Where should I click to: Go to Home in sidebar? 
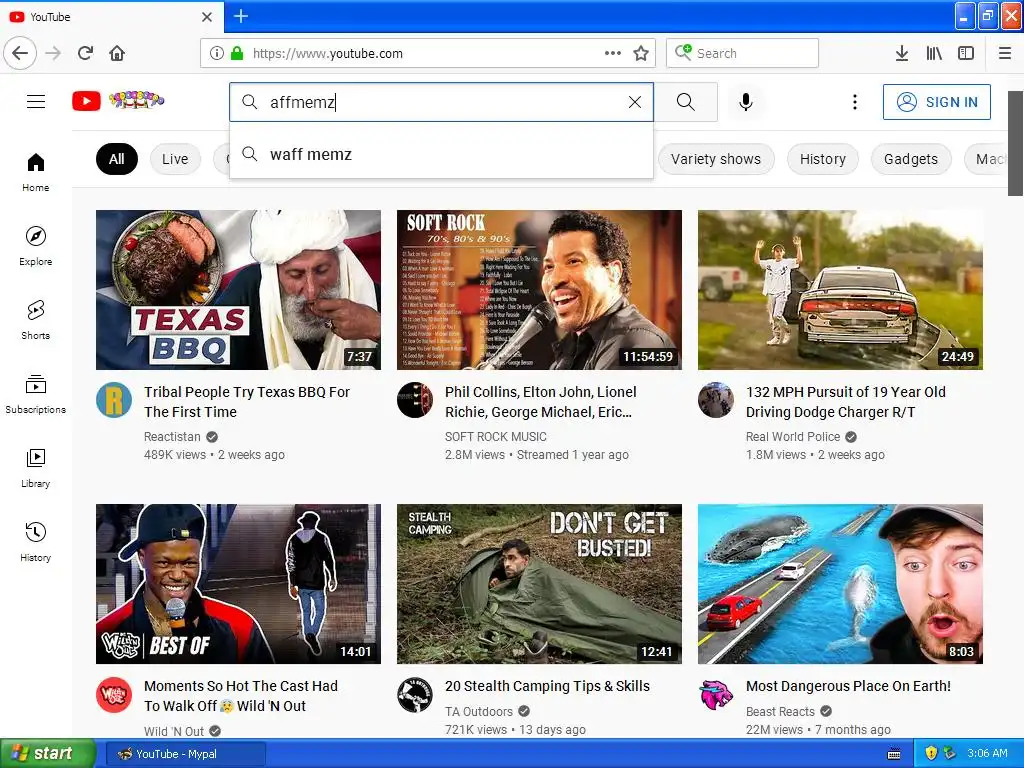36,172
